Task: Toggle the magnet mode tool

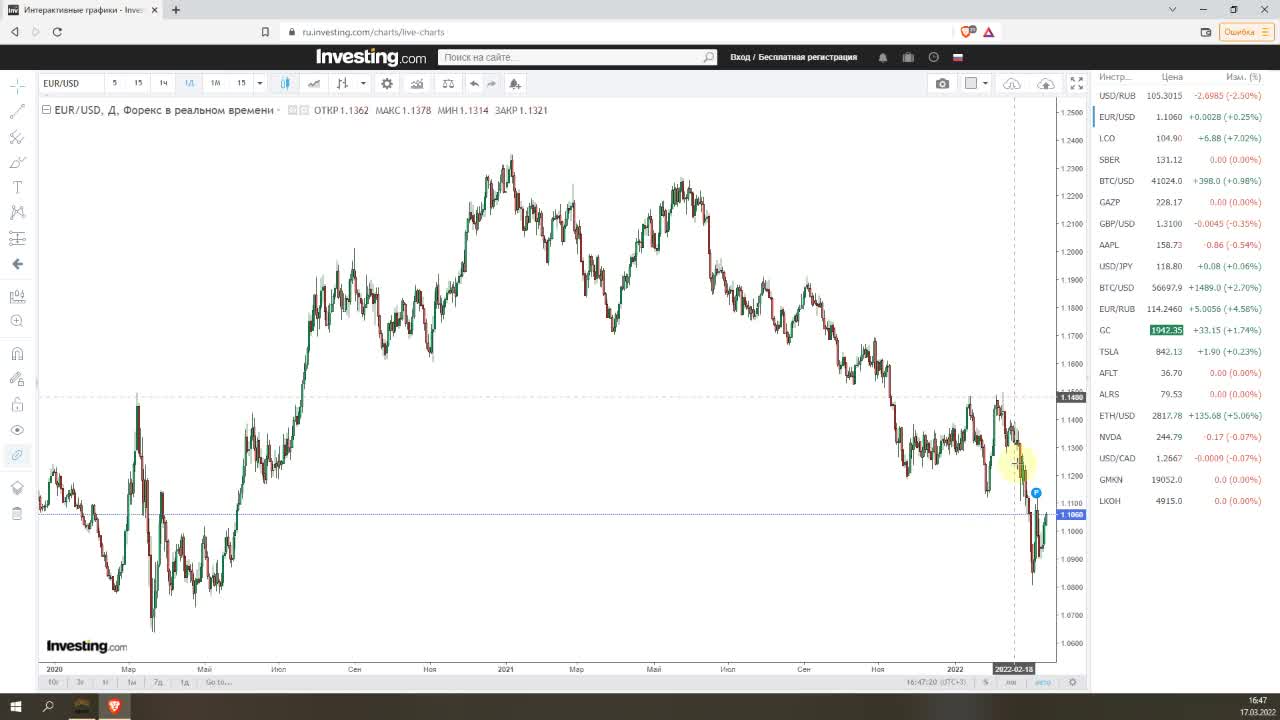Action: pyautogui.click(x=17, y=354)
